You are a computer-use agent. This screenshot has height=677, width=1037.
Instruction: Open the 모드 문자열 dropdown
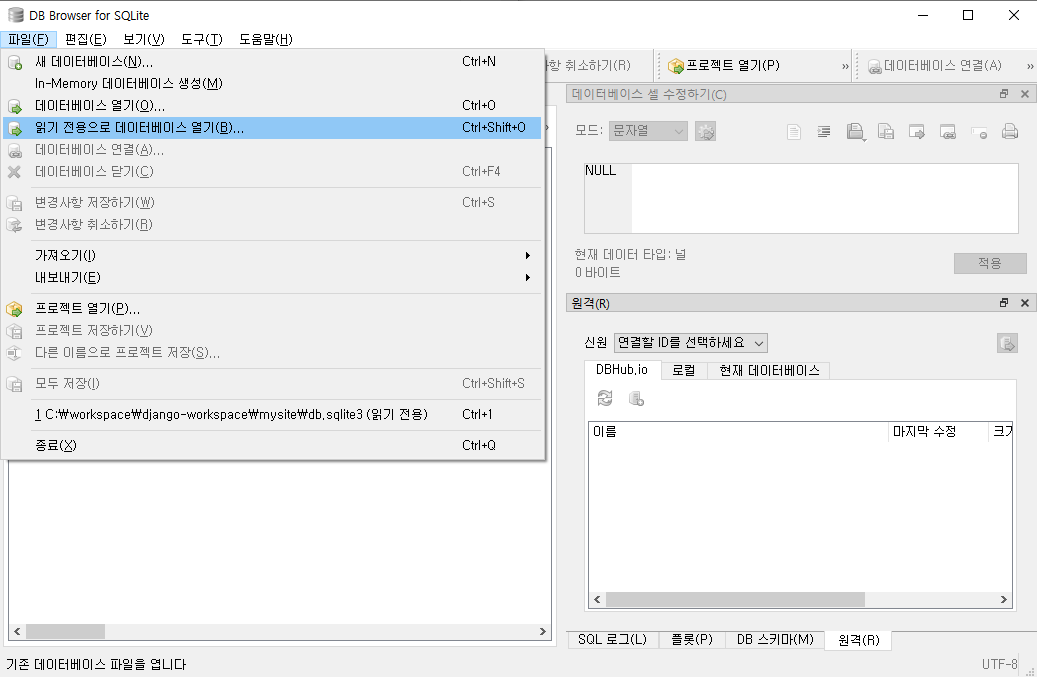click(648, 131)
